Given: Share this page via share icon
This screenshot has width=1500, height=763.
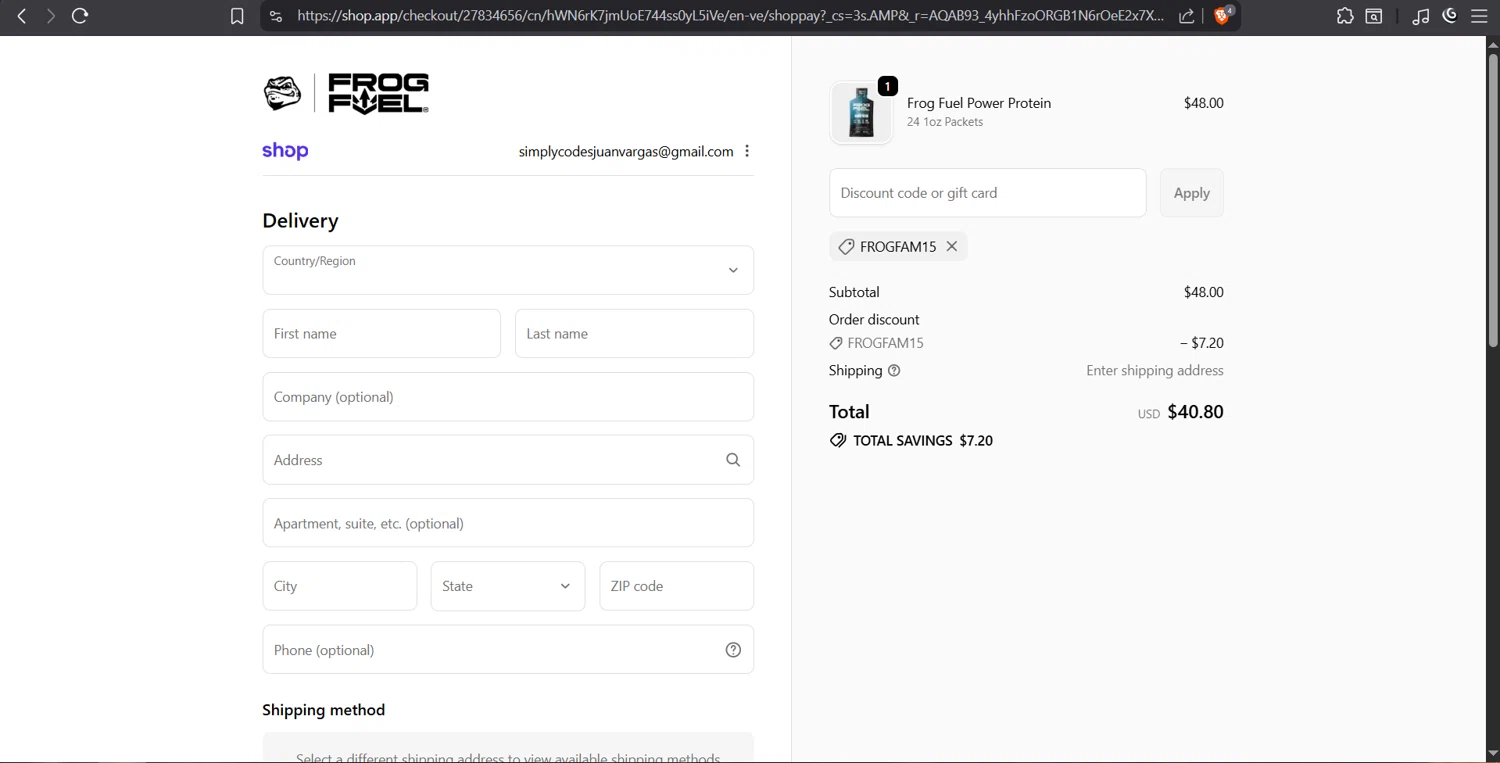Looking at the screenshot, I should [x=1187, y=16].
